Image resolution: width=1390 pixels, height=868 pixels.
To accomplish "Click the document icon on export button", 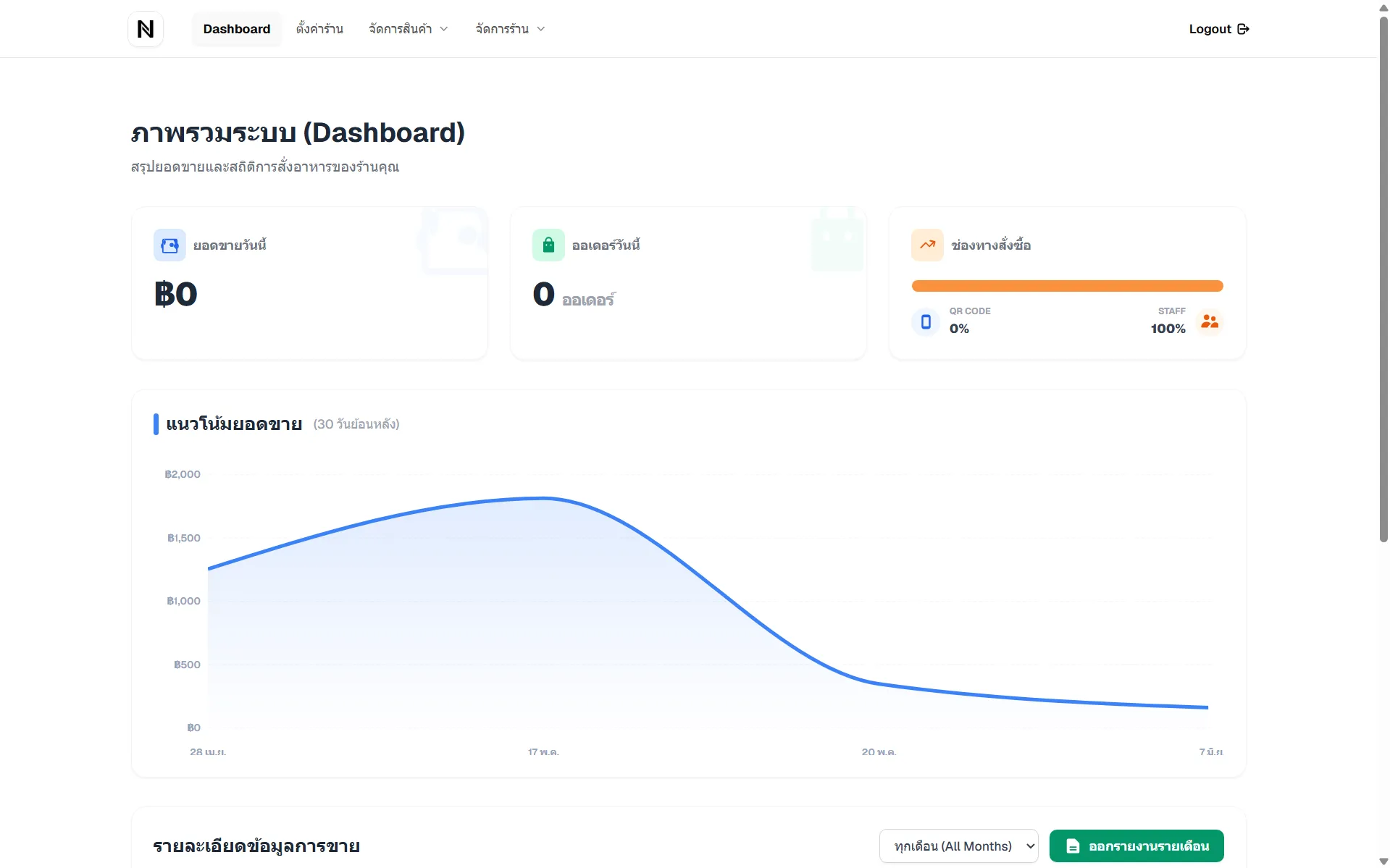I will (x=1073, y=846).
